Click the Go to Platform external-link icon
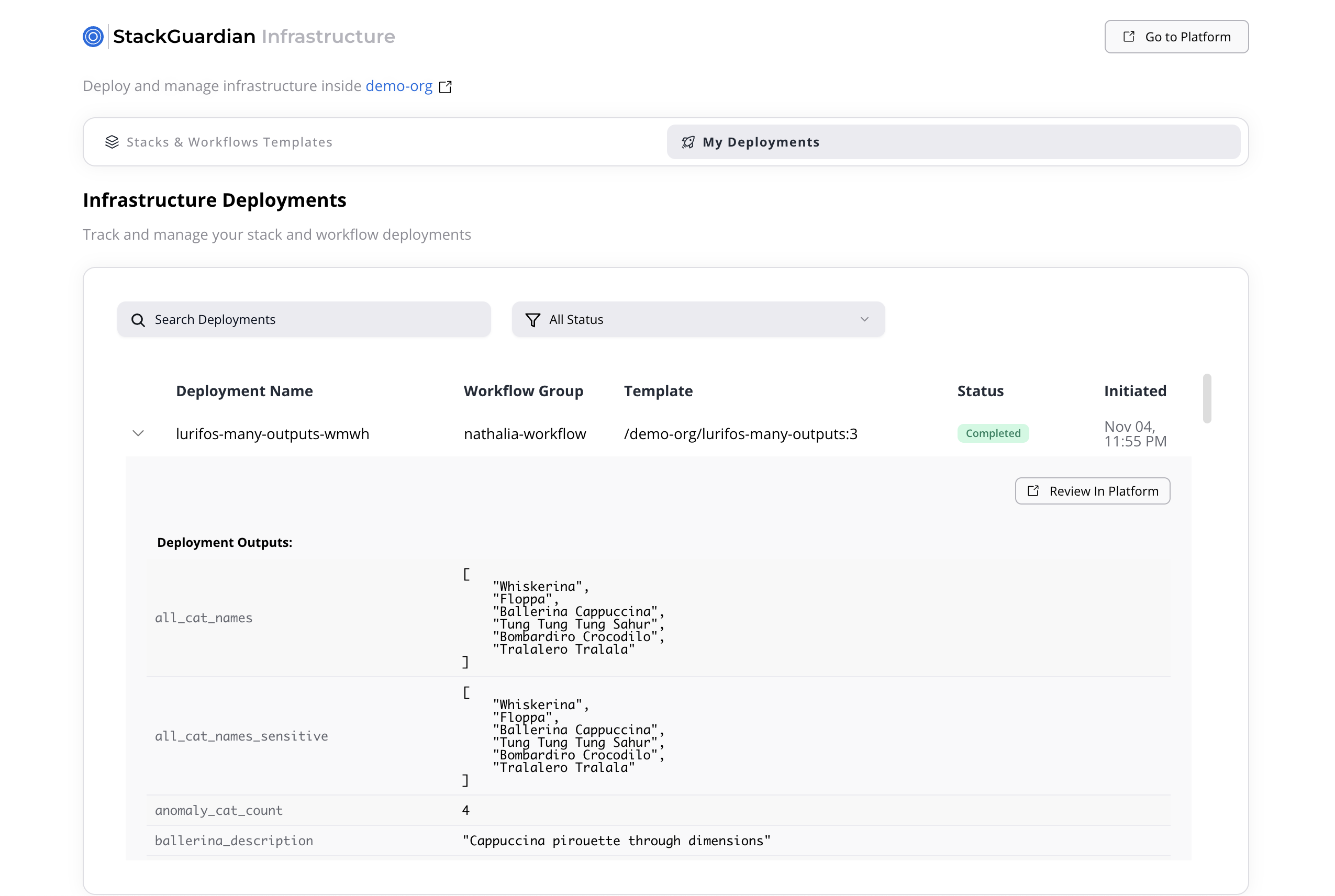1335x896 pixels. tap(1129, 37)
